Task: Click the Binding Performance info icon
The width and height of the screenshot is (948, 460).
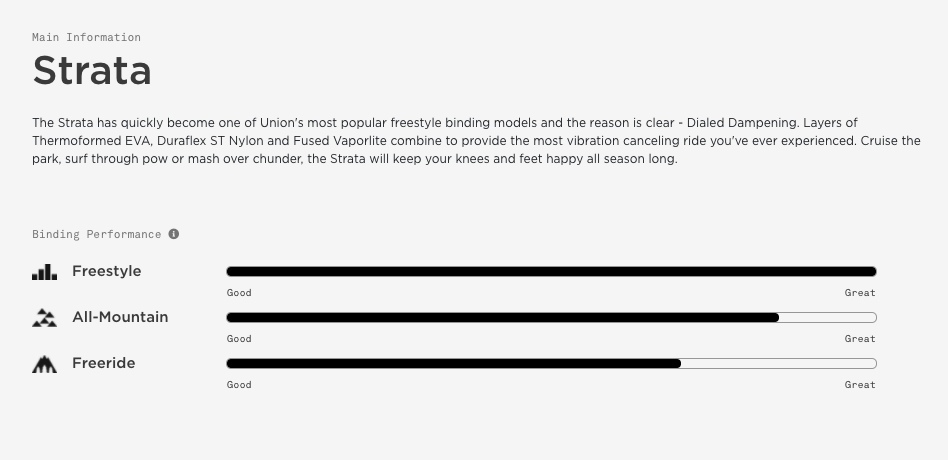Action: [x=174, y=234]
